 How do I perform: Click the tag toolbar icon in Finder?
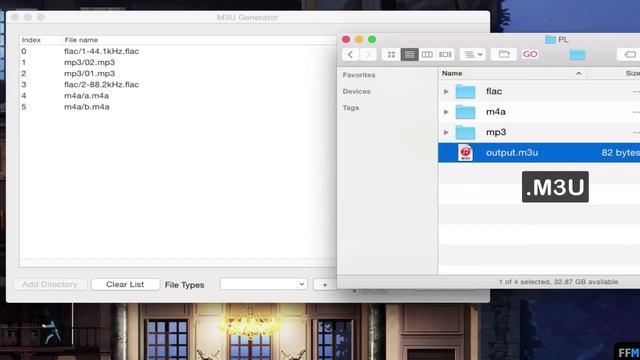[x=629, y=54]
